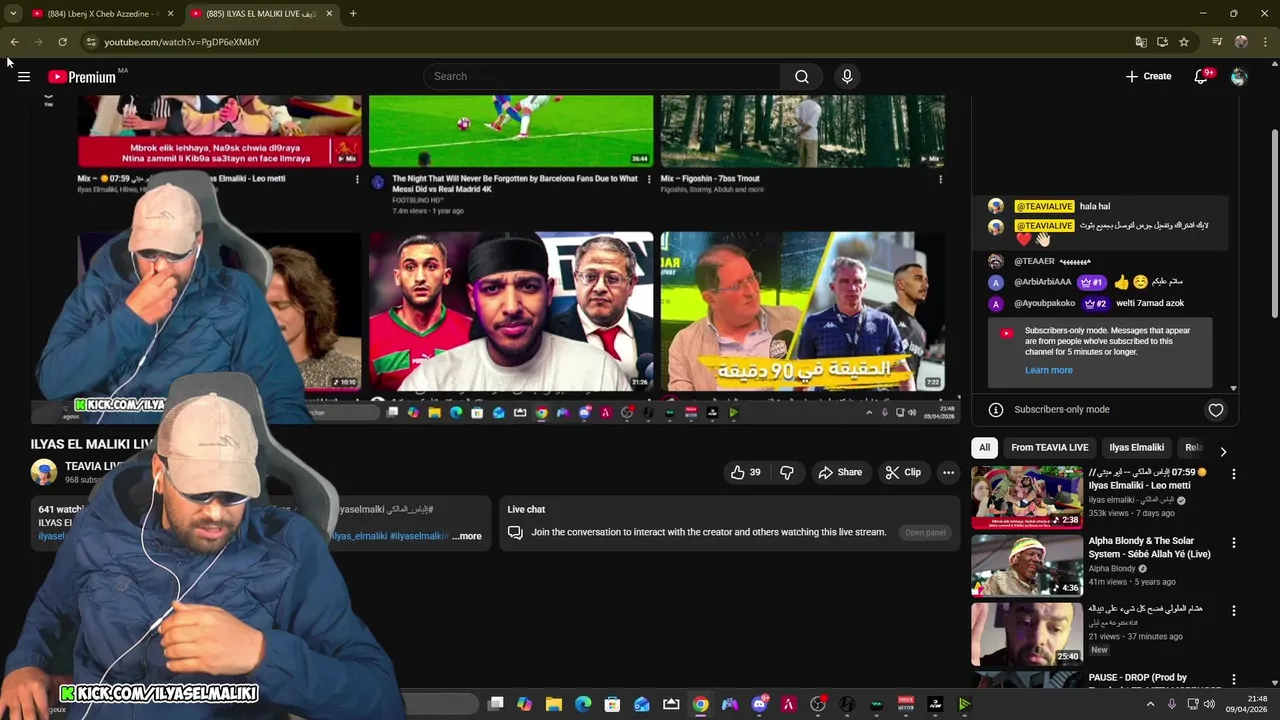
Task: Like the live stream video
Action: [x=746, y=472]
